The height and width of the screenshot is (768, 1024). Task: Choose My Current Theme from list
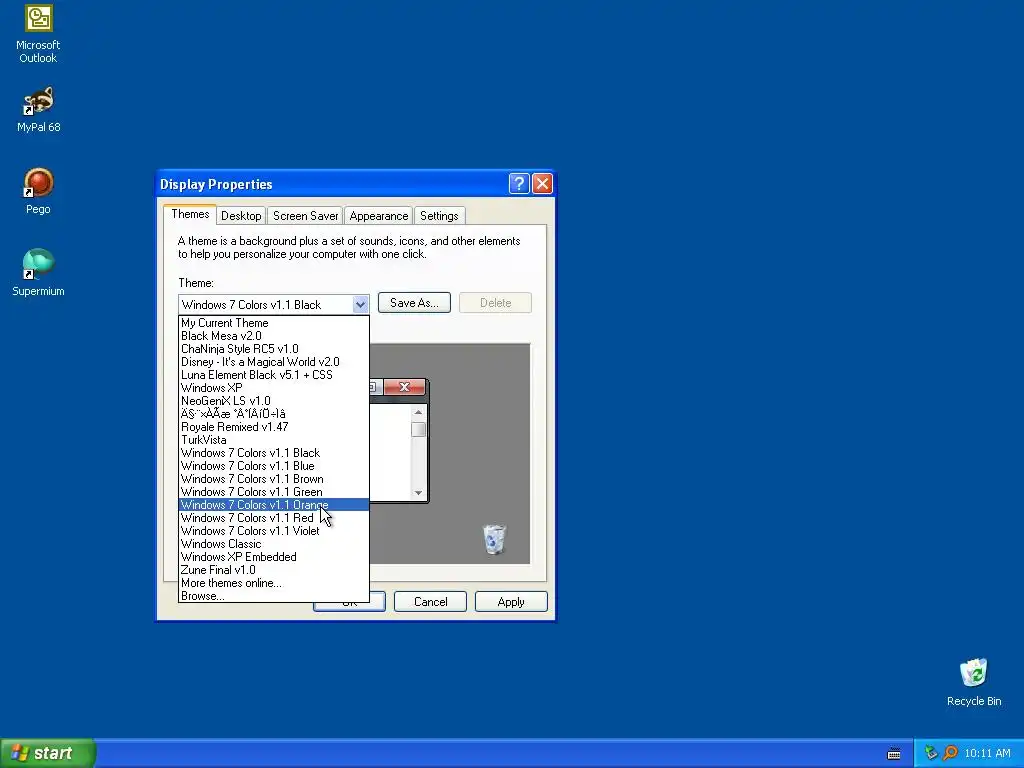(274, 323)
